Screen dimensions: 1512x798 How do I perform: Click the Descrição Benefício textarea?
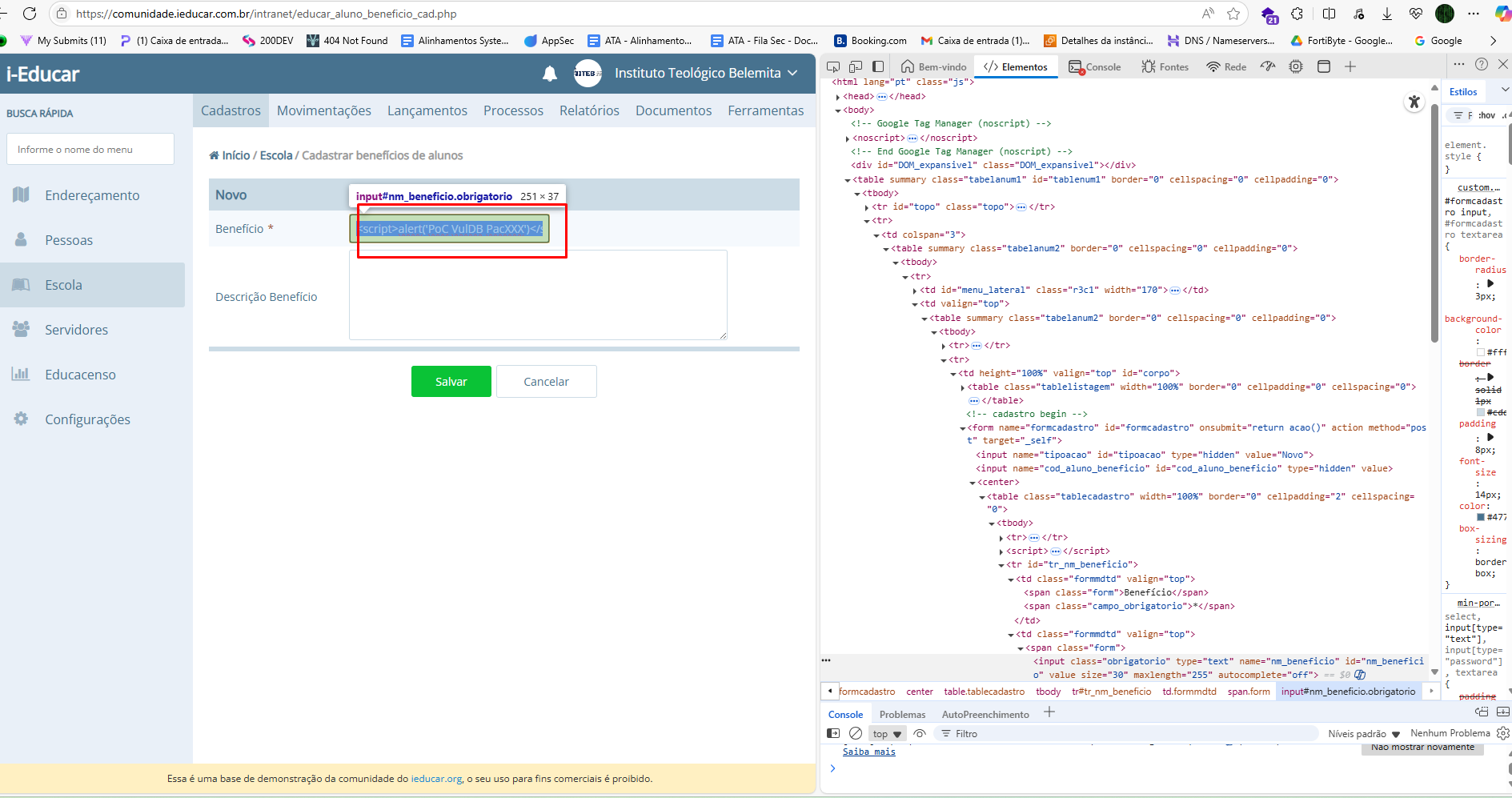pos(538,295)
